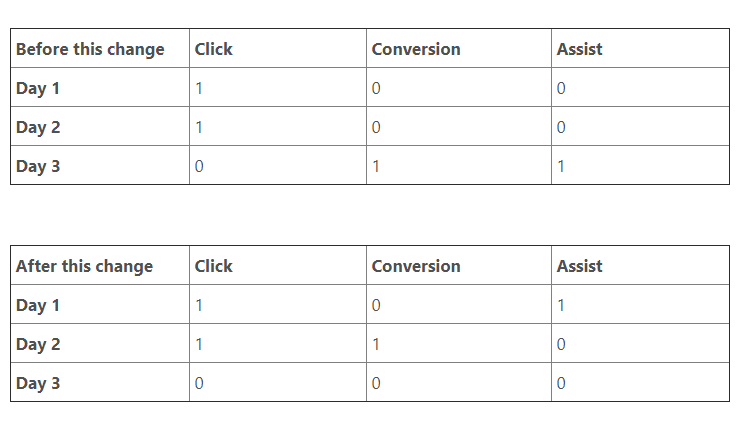Select Click column header in Before table
Viewport: 741px width, 432px height.
tap(213, 49)
